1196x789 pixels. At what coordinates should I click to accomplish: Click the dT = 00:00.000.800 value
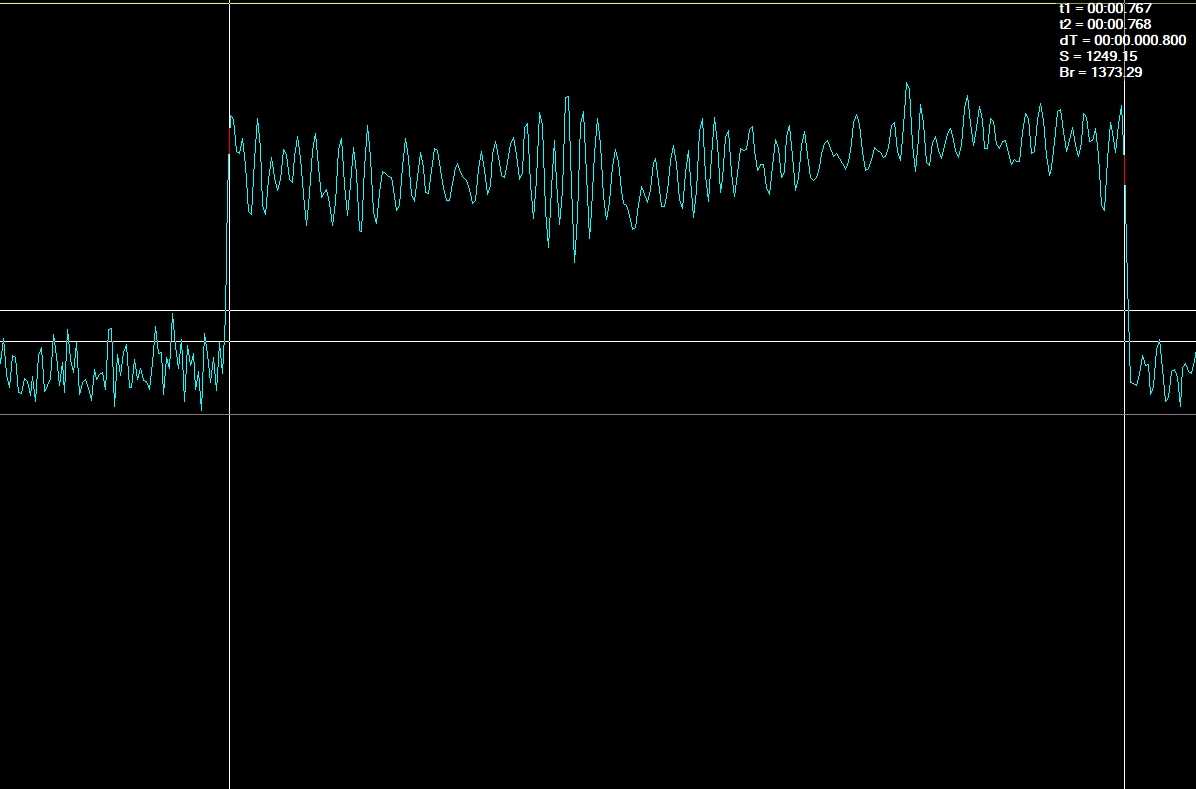coord(1123,40)
